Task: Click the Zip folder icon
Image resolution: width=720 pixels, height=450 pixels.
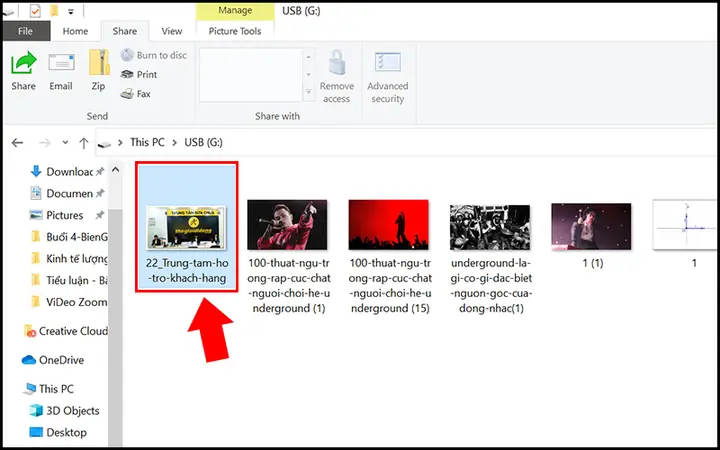Action: click(98, 62)
